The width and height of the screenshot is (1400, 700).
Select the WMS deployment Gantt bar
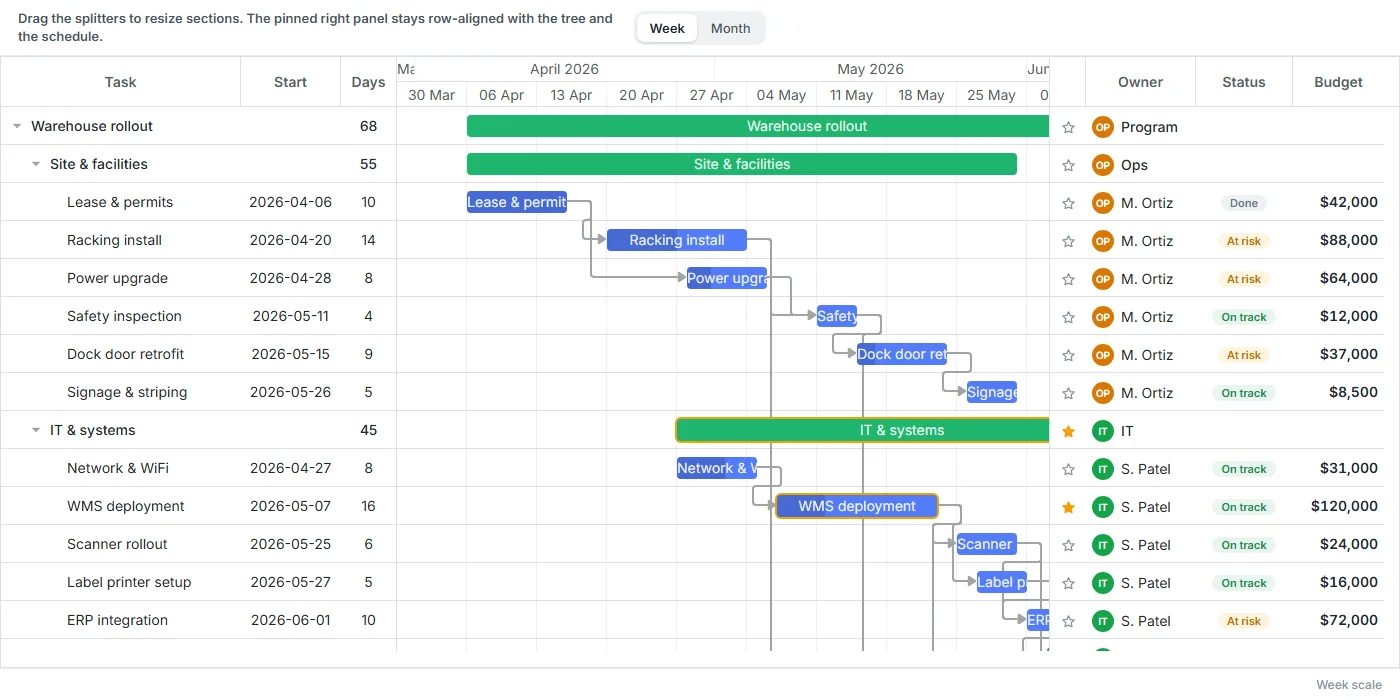click(x=857, y=506)
